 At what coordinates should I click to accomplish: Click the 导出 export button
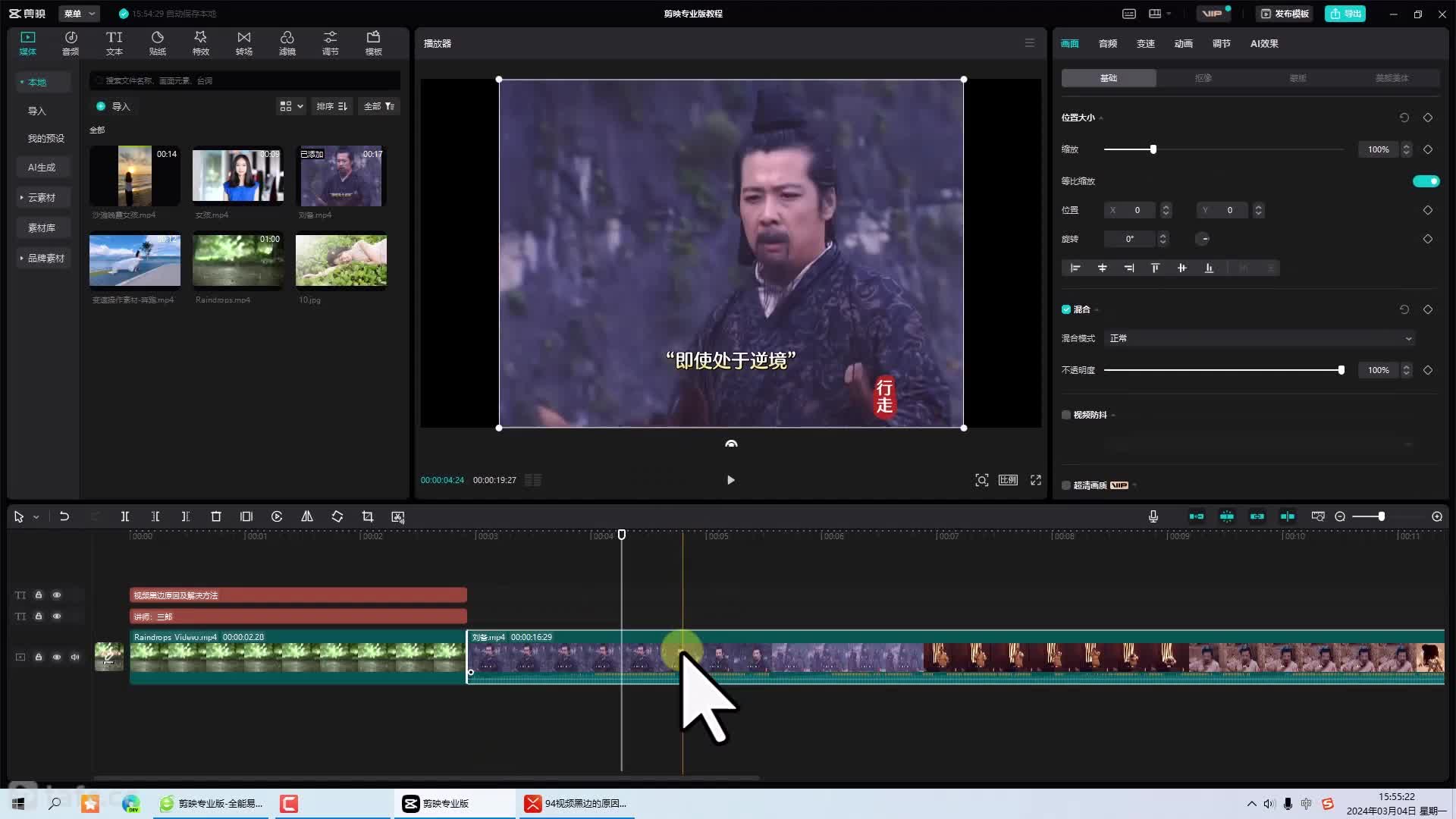click(1345, 14)
